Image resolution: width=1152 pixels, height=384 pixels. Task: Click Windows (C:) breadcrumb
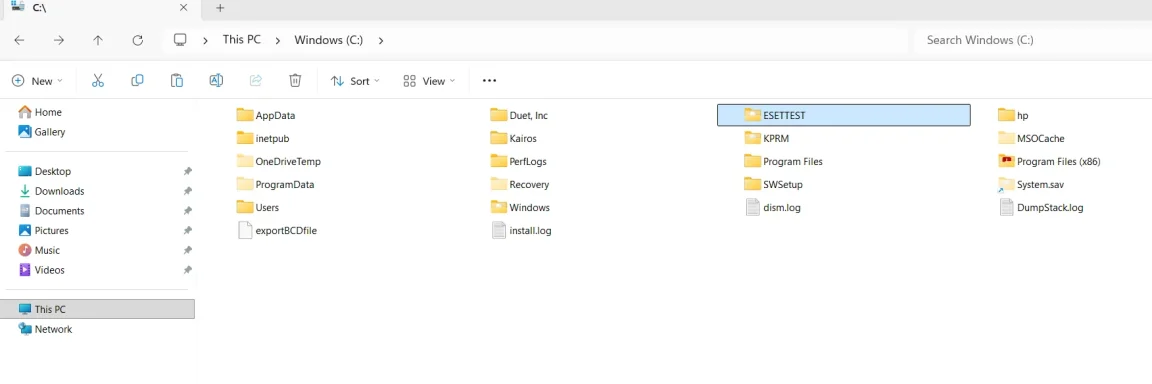(x=328, y=40)
